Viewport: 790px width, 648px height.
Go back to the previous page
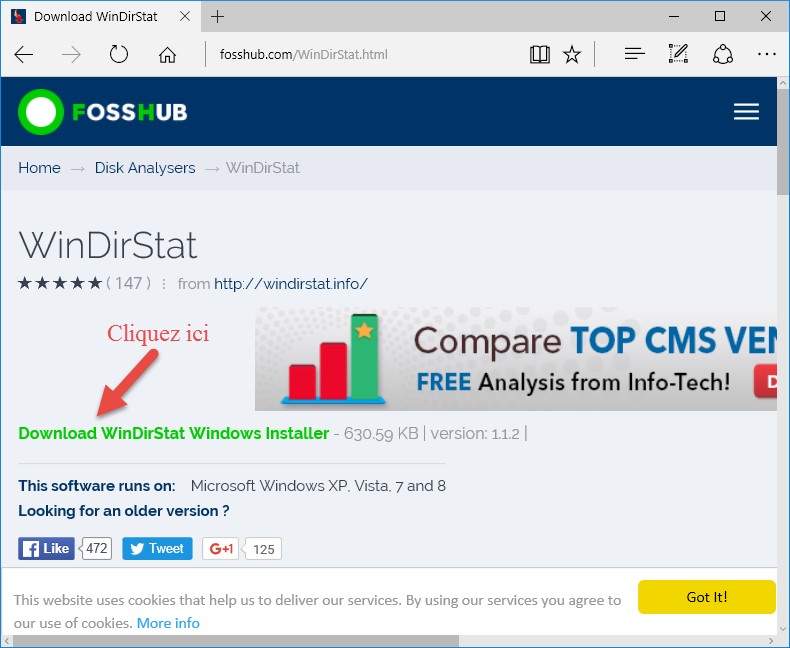tap(23, 54)
